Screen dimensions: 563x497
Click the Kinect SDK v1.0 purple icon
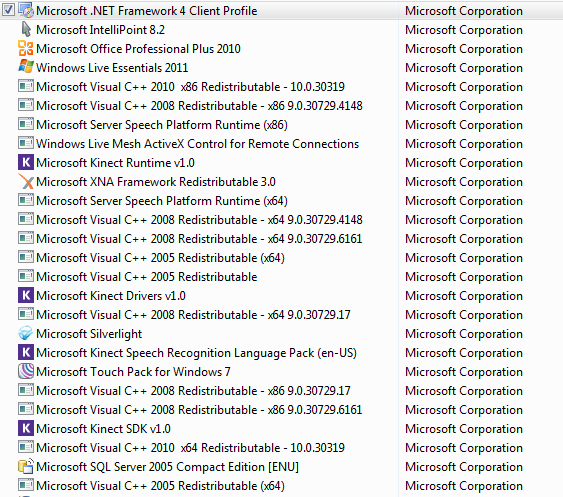pos(26,428)
